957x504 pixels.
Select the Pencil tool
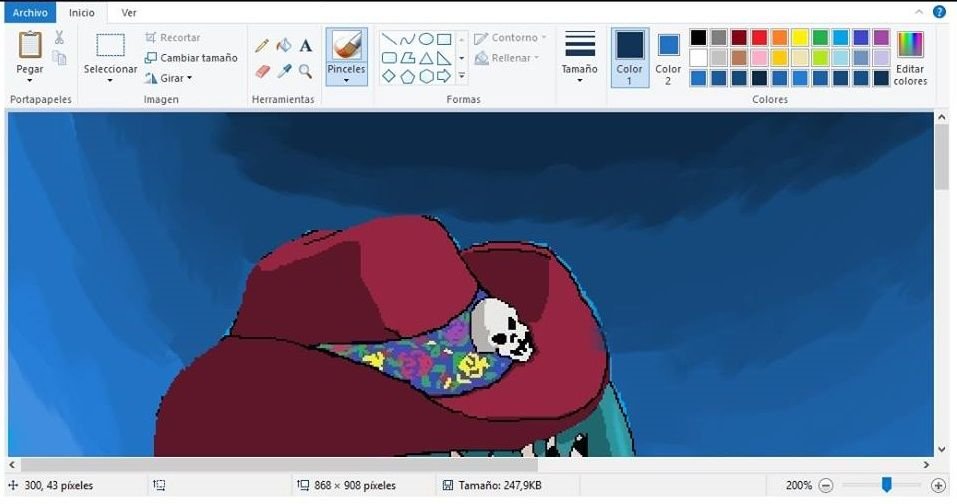pos(262,45)
